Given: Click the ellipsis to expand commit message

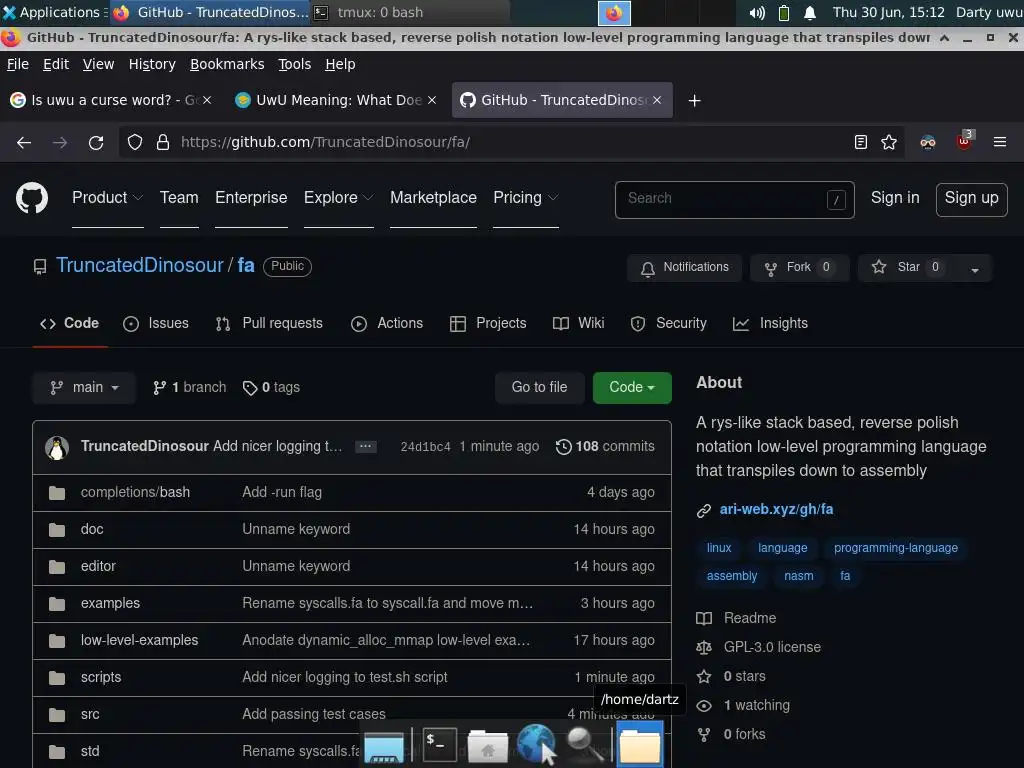Looking at the screenshot, I should pyautogui.click(x=366, y=447).
